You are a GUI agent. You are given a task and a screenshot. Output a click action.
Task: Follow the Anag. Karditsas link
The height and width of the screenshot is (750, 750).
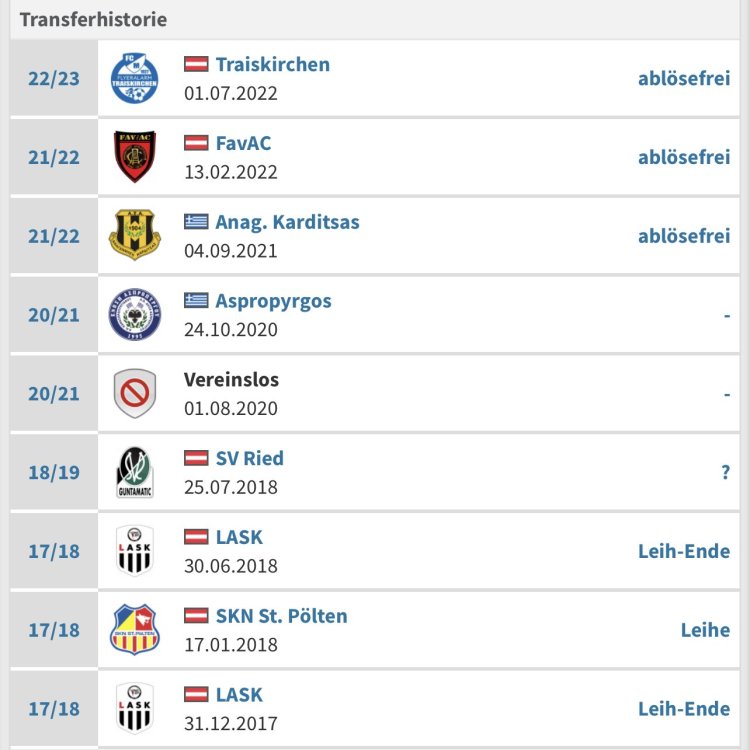click(x=287, y=222)
